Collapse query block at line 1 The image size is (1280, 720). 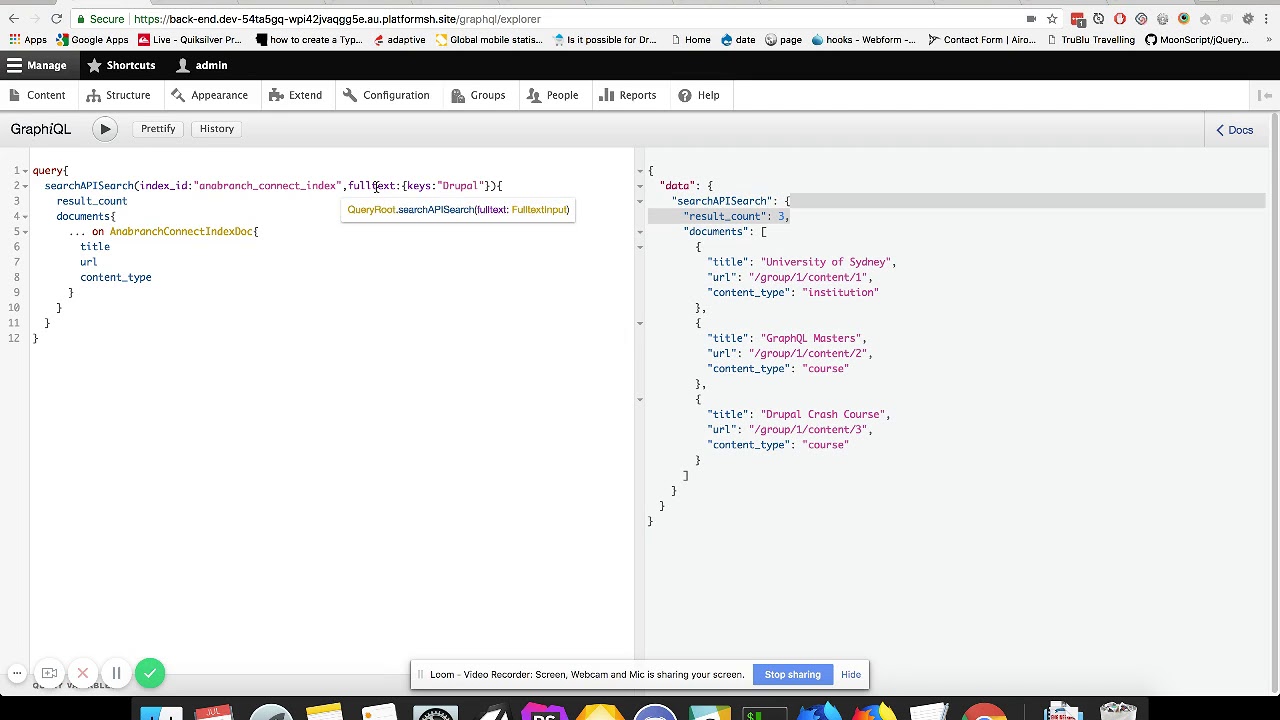25,171
